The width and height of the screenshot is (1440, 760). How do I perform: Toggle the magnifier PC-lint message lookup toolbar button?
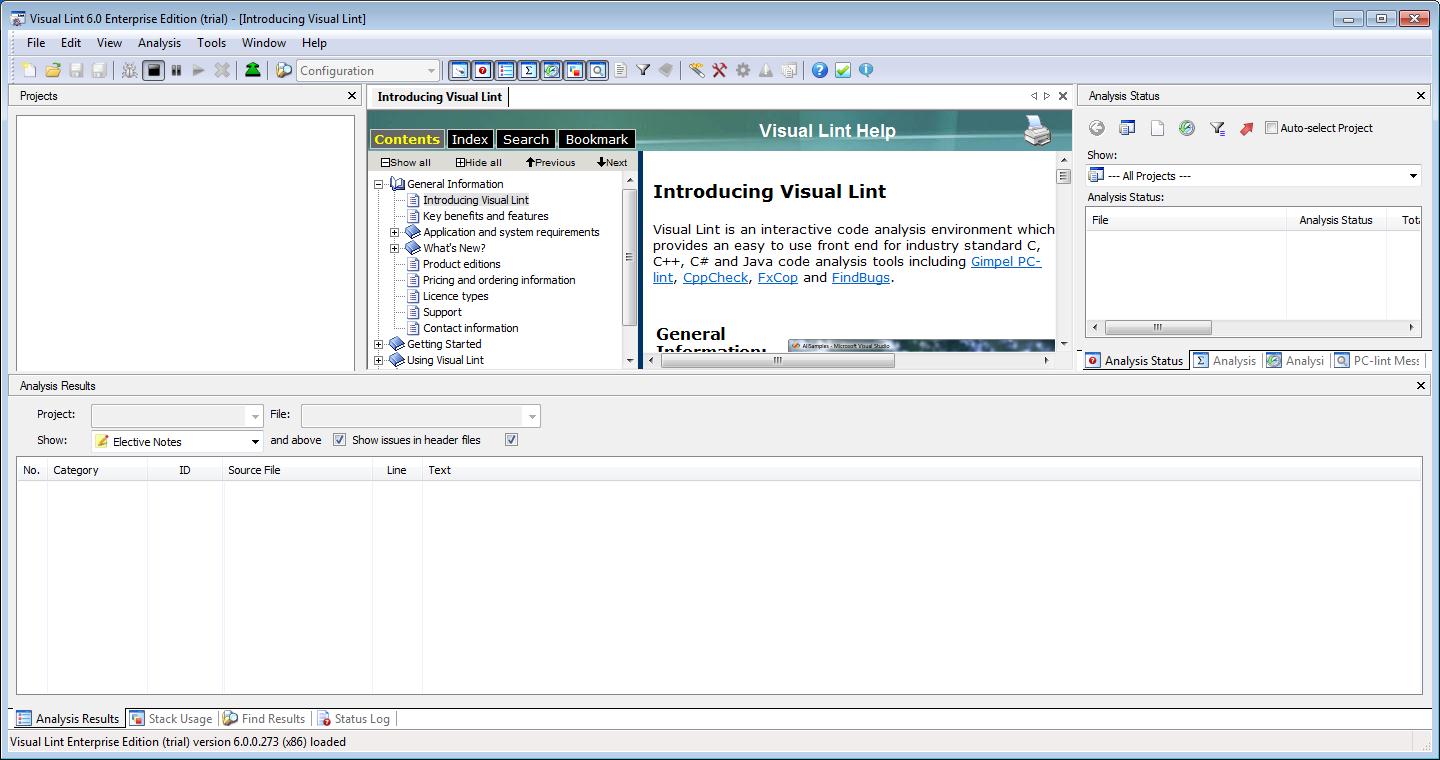pyautogui.click(x=597, y=70)
